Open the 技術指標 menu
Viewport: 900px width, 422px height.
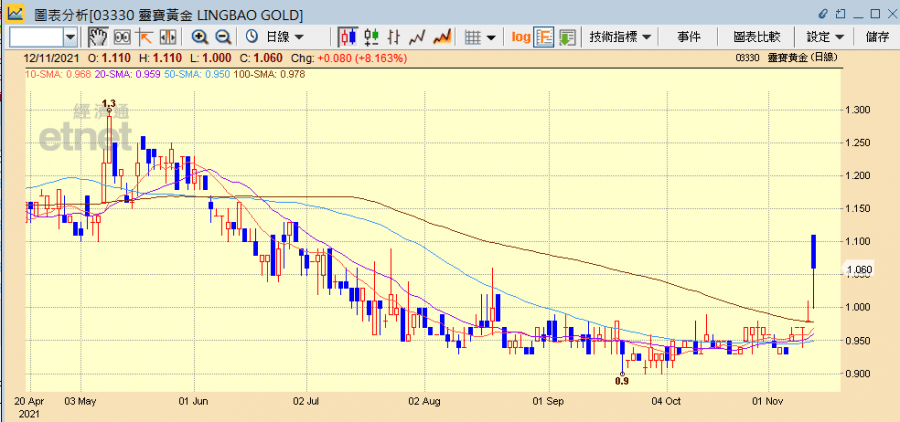pos(620,37)
